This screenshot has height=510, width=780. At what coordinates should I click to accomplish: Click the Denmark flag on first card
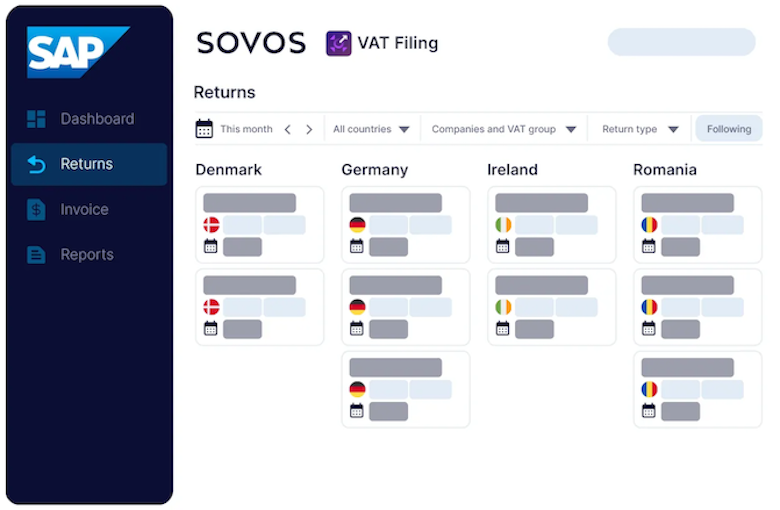(211, 225)
